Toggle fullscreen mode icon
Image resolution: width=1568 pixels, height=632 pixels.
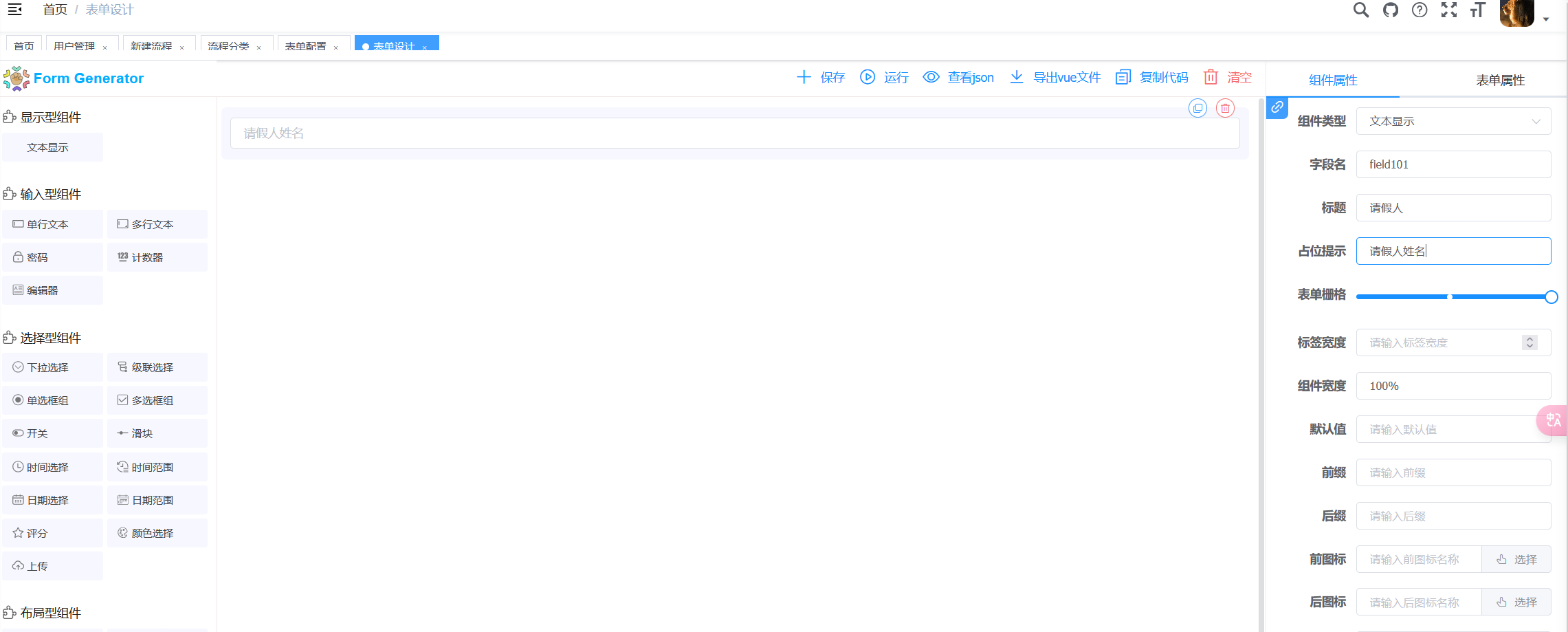coord(1449,10)
